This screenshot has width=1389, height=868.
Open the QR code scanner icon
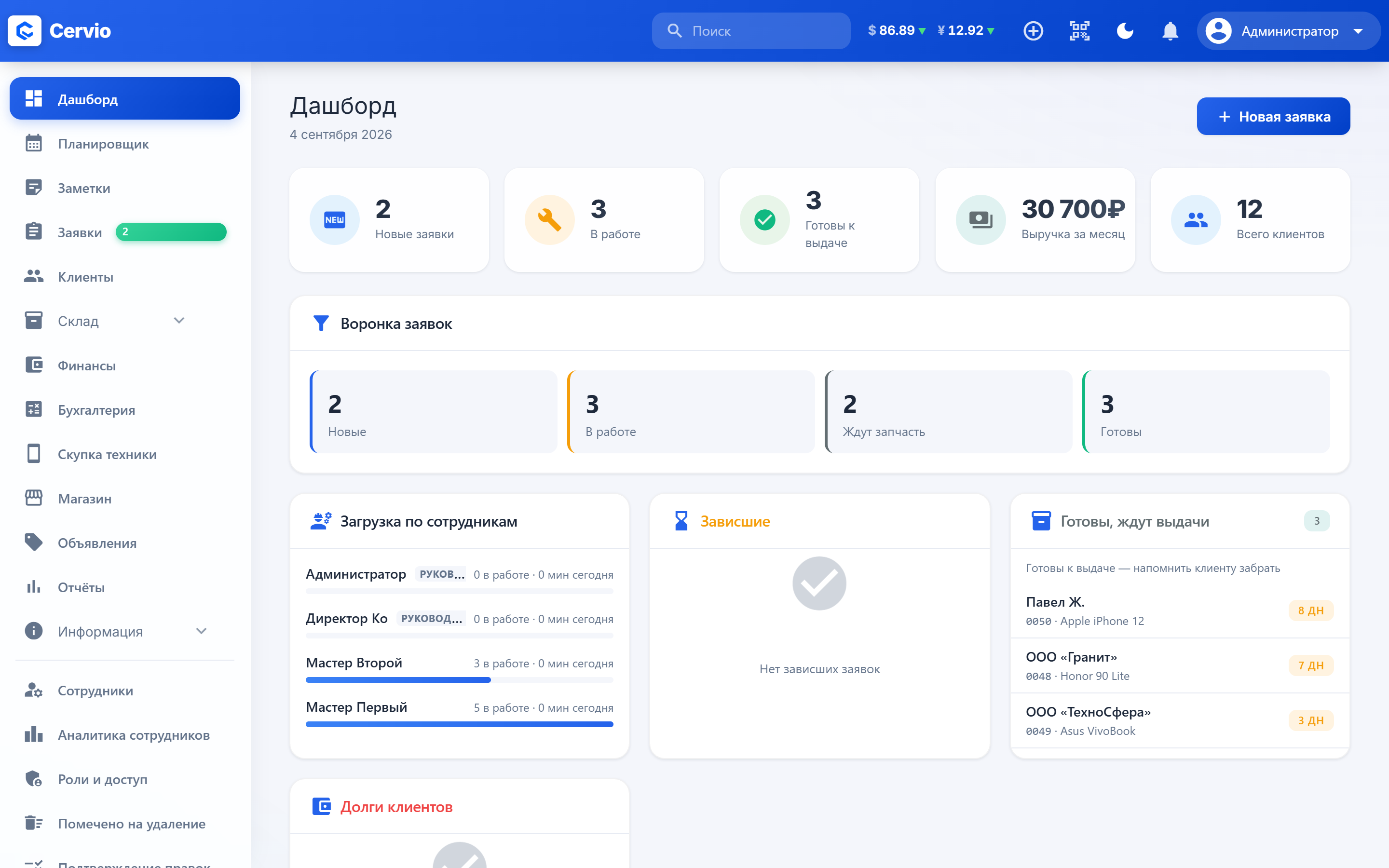pyautogui.click(x=1079, y=30)
